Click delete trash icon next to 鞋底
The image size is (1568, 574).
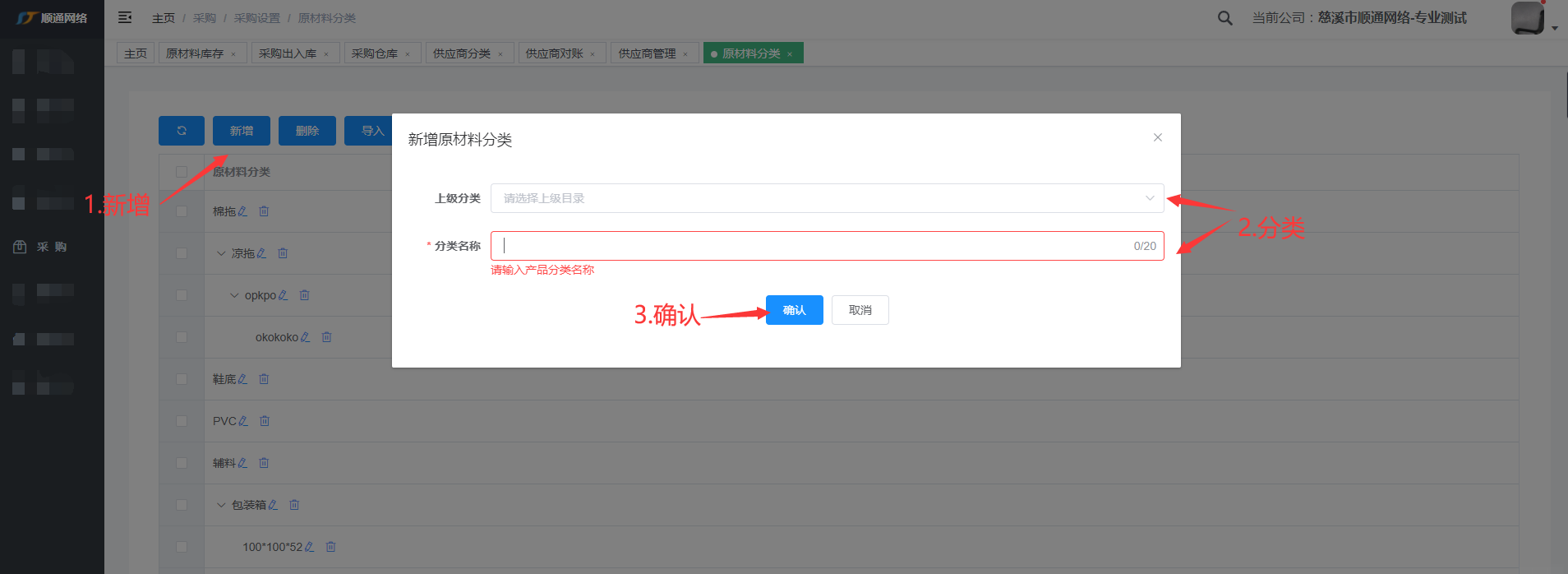[x=264, y=379]
